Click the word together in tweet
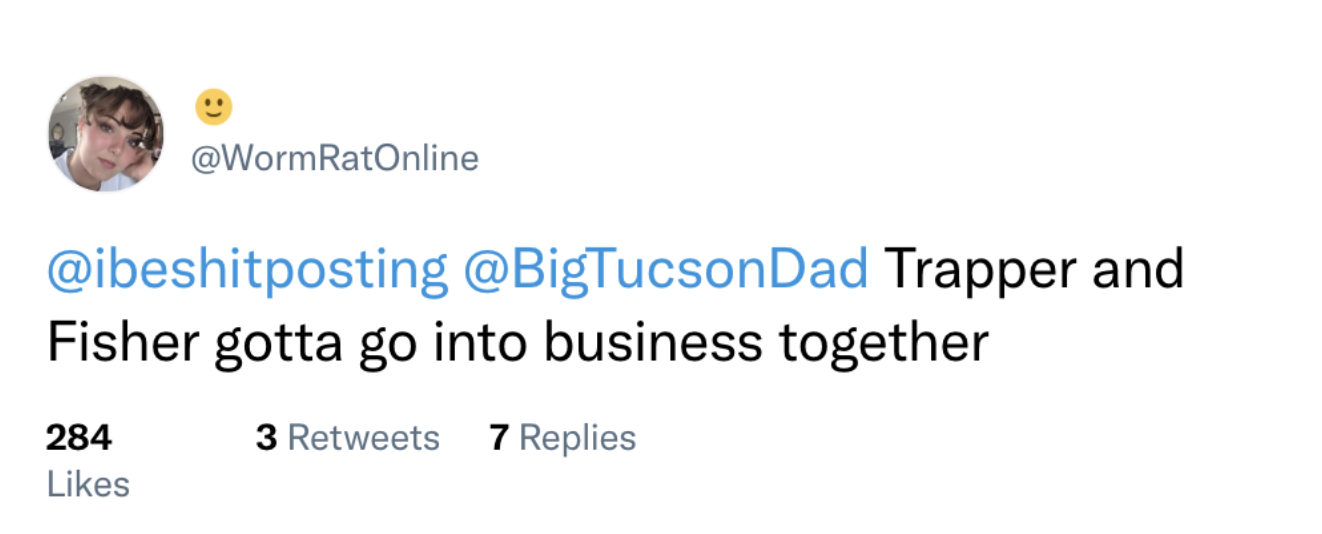Image resolution: width=1322 pixels, height=534 pixels. [x=883, y=344]
